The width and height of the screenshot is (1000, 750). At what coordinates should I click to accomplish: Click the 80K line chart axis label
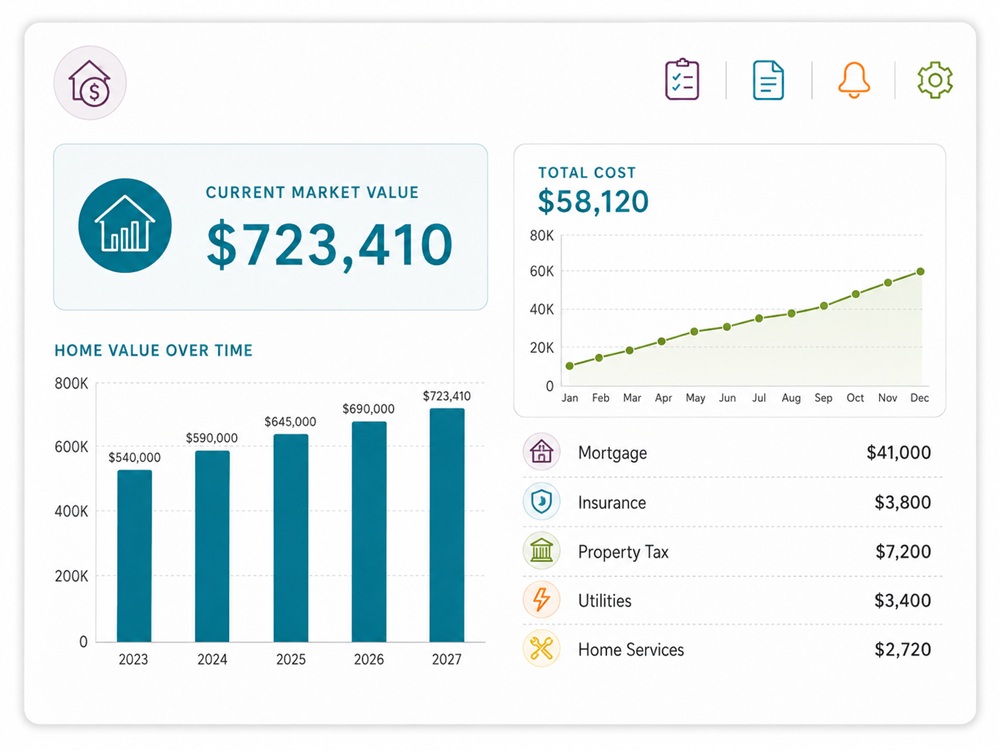(x=541, y=236)
